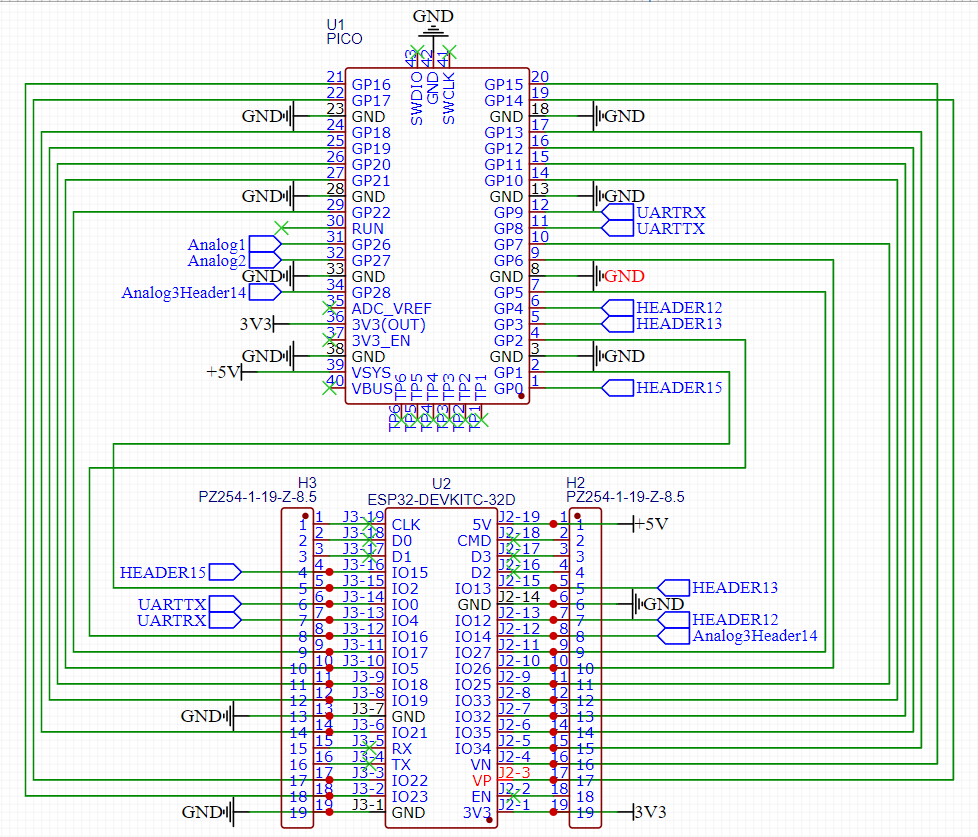Select the U1 designator text

[x=336, y=24]
